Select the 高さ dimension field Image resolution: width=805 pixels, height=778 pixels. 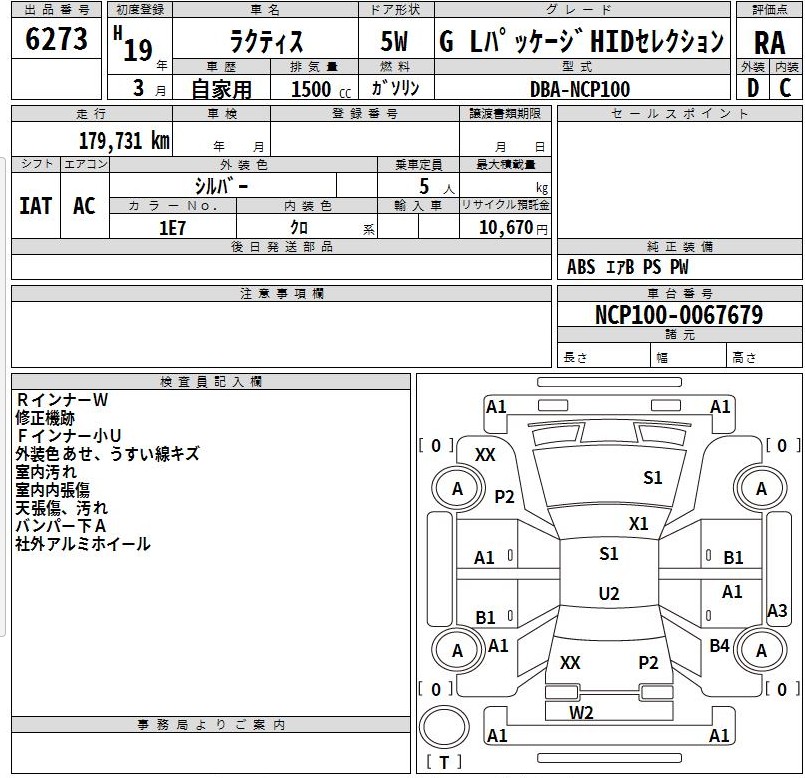pos(764,355)
